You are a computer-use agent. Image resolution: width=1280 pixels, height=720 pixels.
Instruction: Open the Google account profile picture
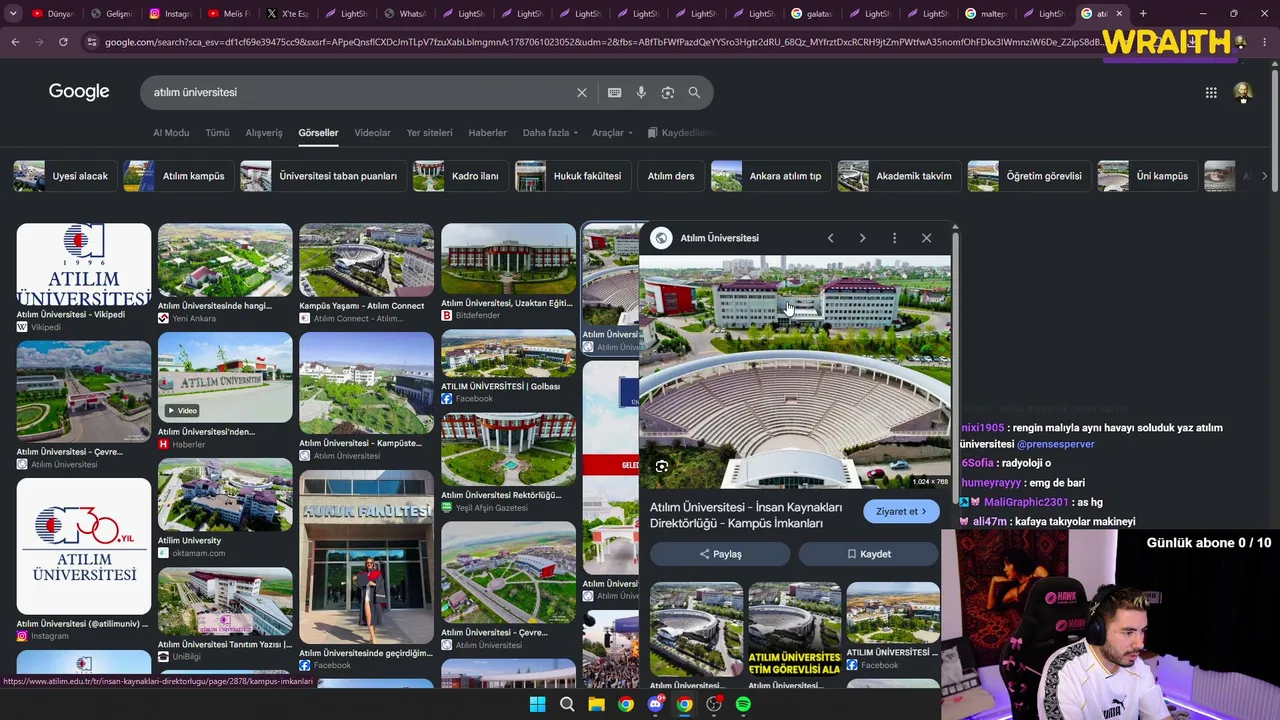pos(1243,92)
